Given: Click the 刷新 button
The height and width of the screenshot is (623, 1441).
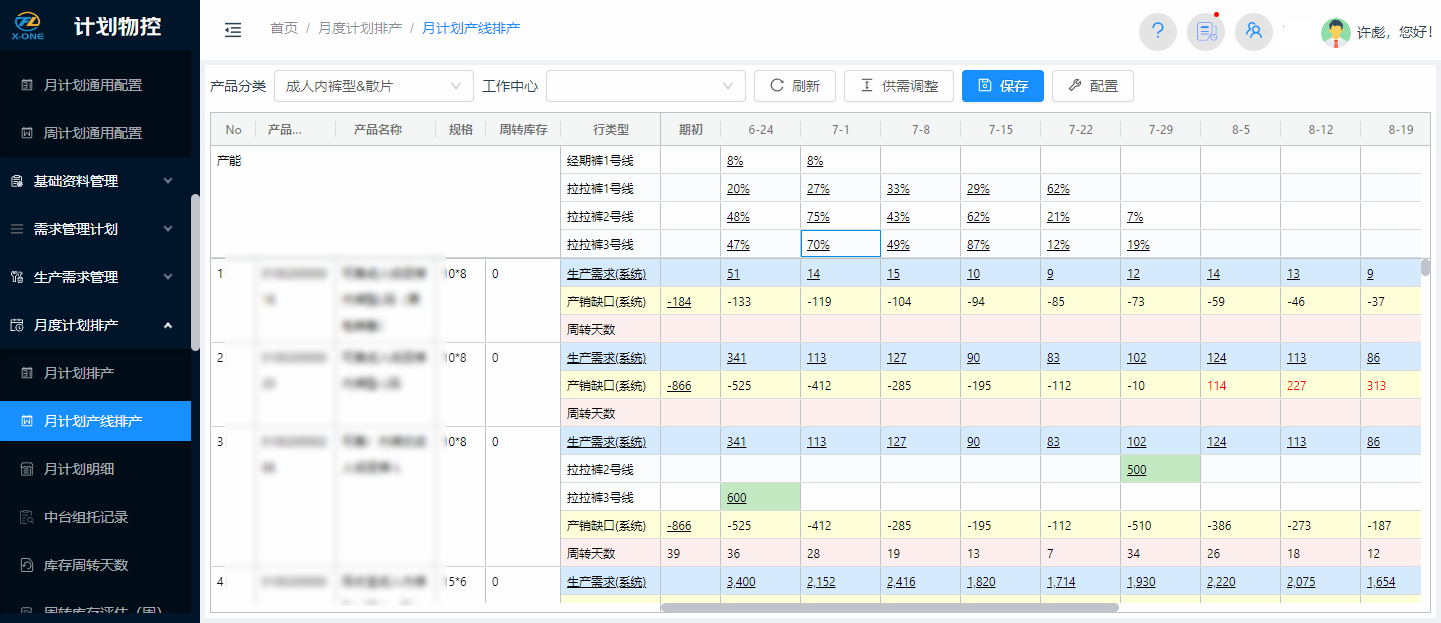Looking at the screenshot, I should point(794,86).
